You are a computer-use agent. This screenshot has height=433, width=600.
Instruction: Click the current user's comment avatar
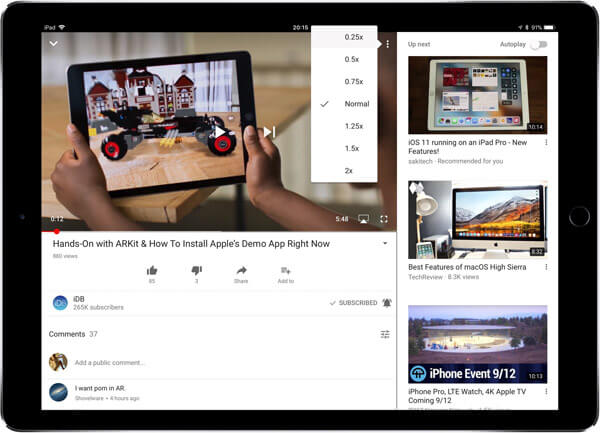point(58,362)
